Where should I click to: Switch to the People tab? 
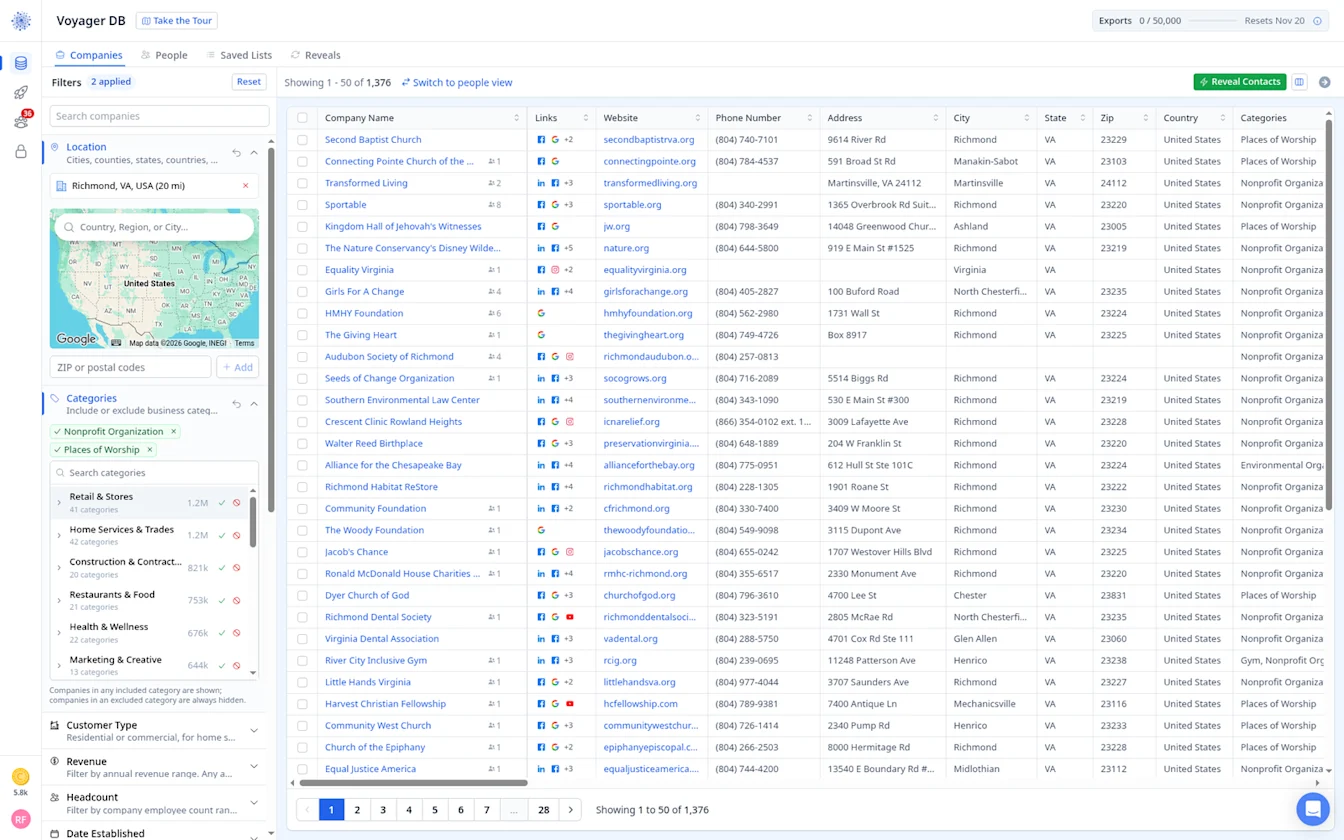(164, 55)
